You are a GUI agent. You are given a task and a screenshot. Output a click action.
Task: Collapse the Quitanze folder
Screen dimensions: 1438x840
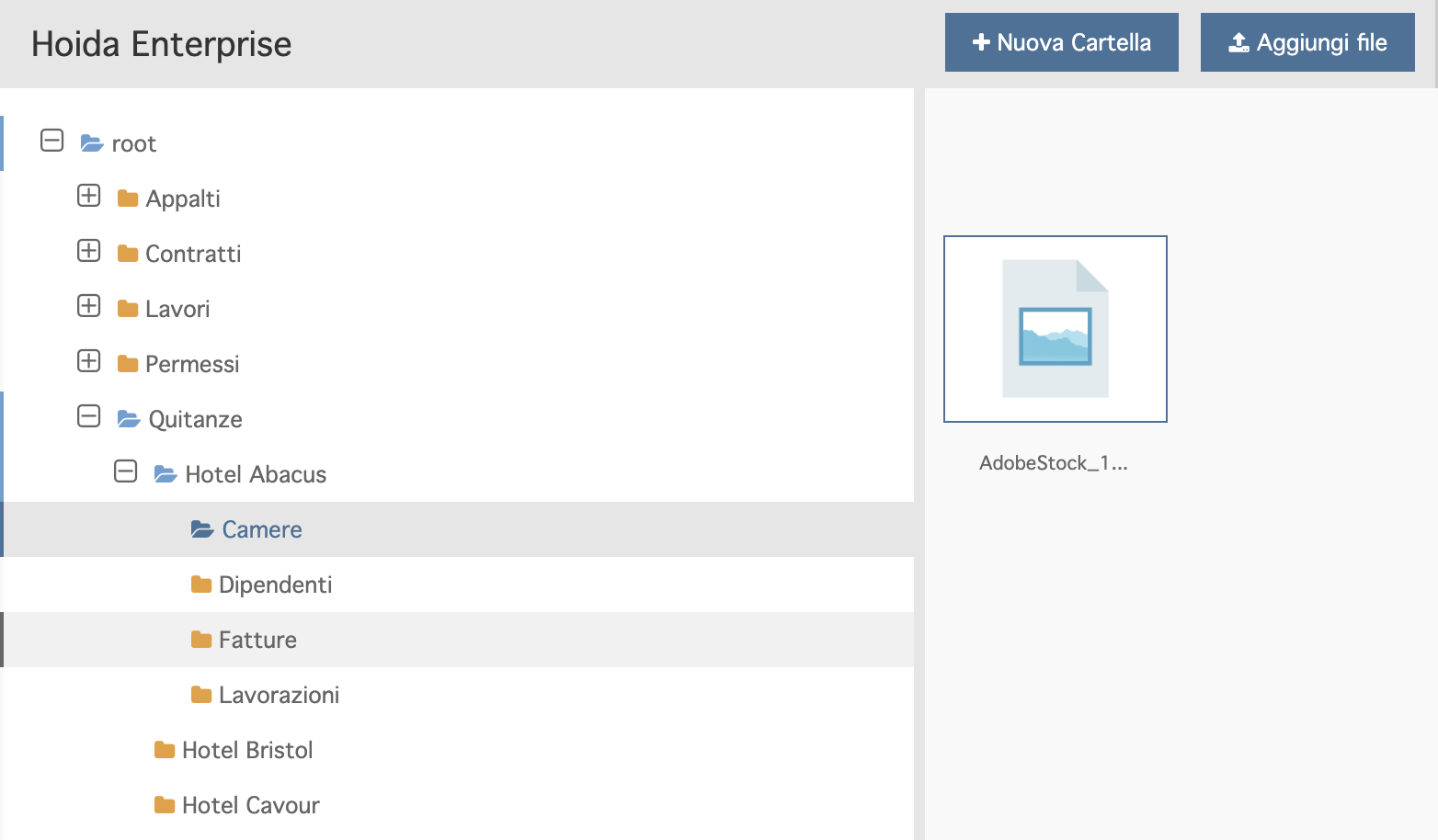tap(89, 416)
